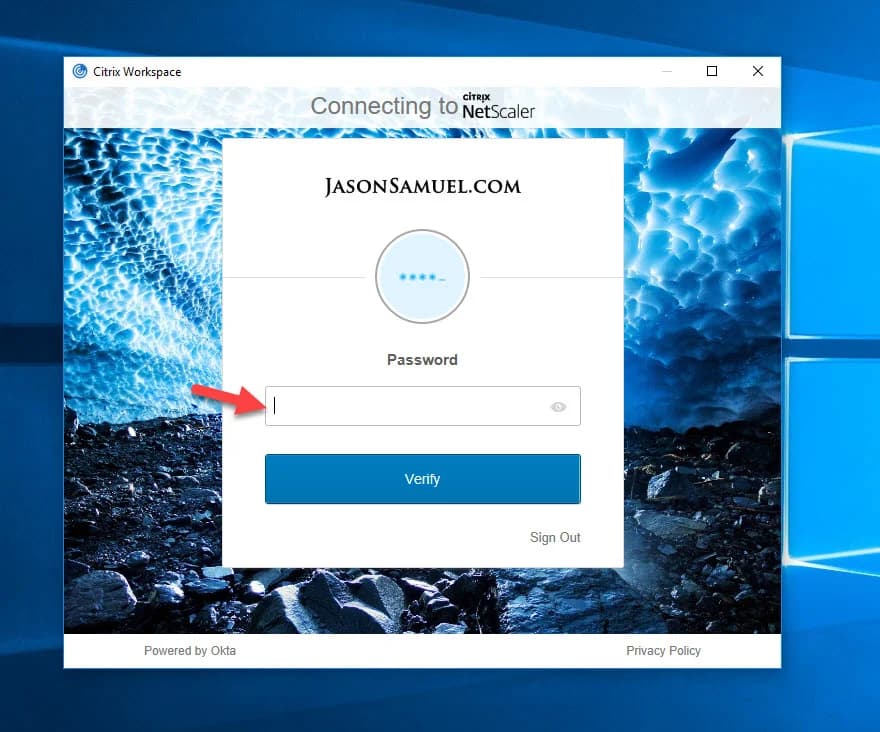Click the JasonSamuel.com logo
Image resolution: width=880 pixels, height=732 pixels.
[423, 186]
